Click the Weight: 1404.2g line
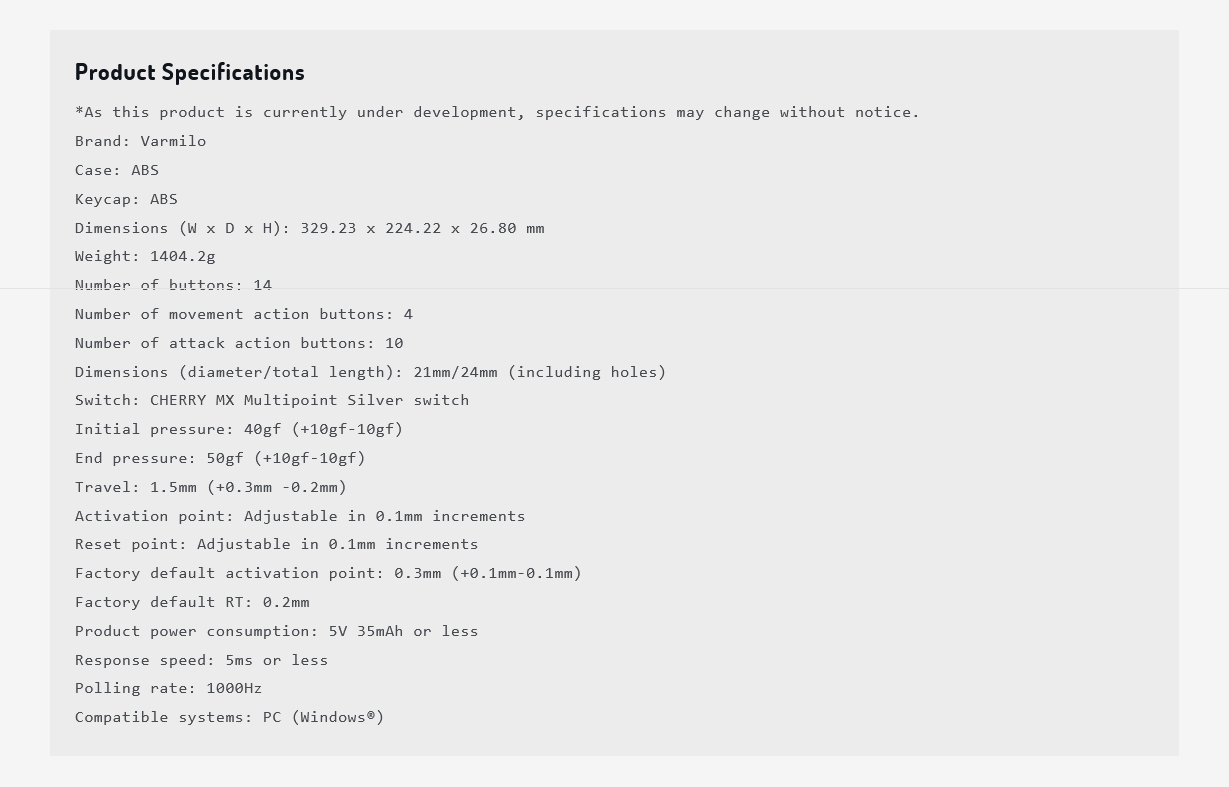Viewport: 1229px width, 787px height. point(145,256)
